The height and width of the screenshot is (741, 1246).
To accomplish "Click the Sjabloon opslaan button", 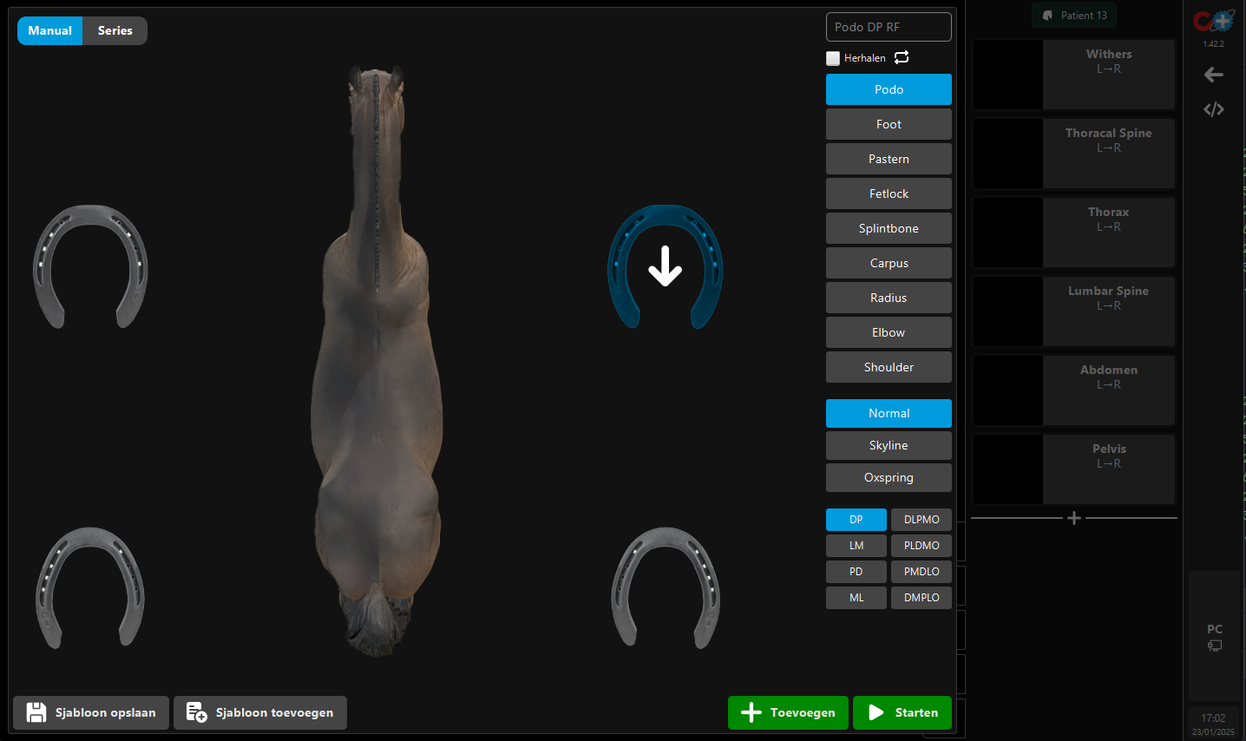I will [x=91, y=713].
